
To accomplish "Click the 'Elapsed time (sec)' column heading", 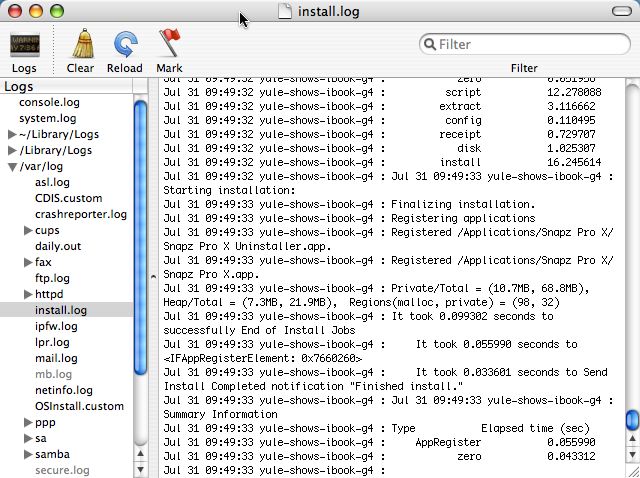I will coord(536,429).
